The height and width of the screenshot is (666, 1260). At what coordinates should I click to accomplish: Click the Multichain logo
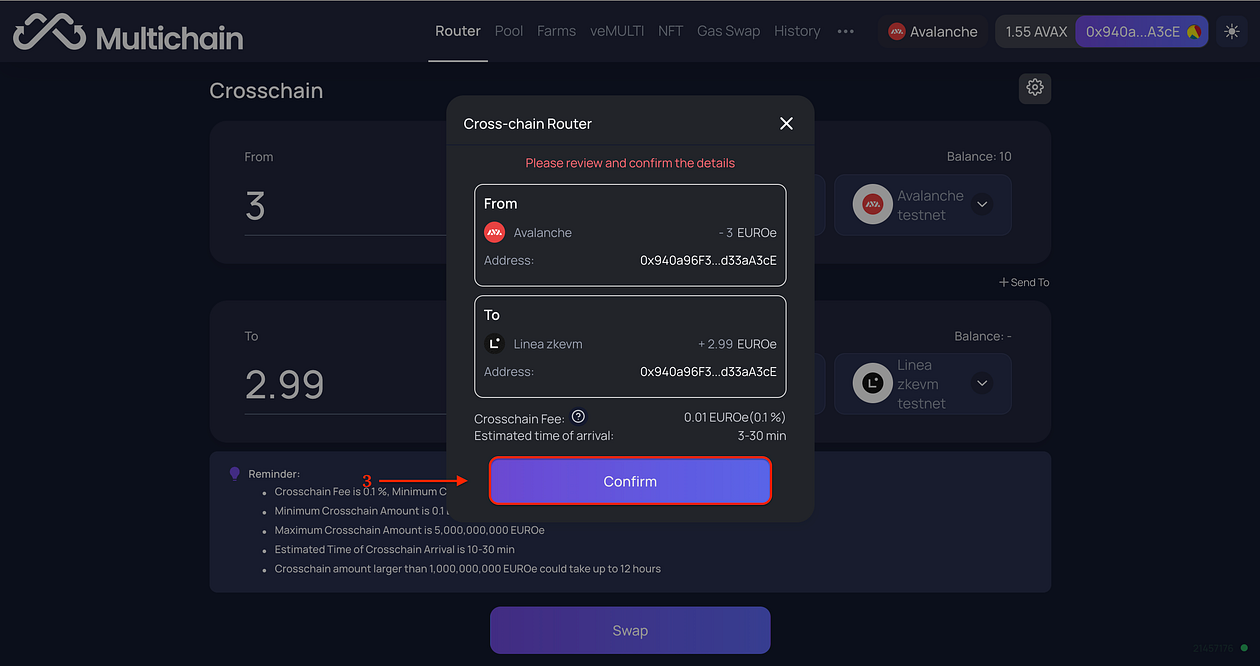click(x=128, y=35)
